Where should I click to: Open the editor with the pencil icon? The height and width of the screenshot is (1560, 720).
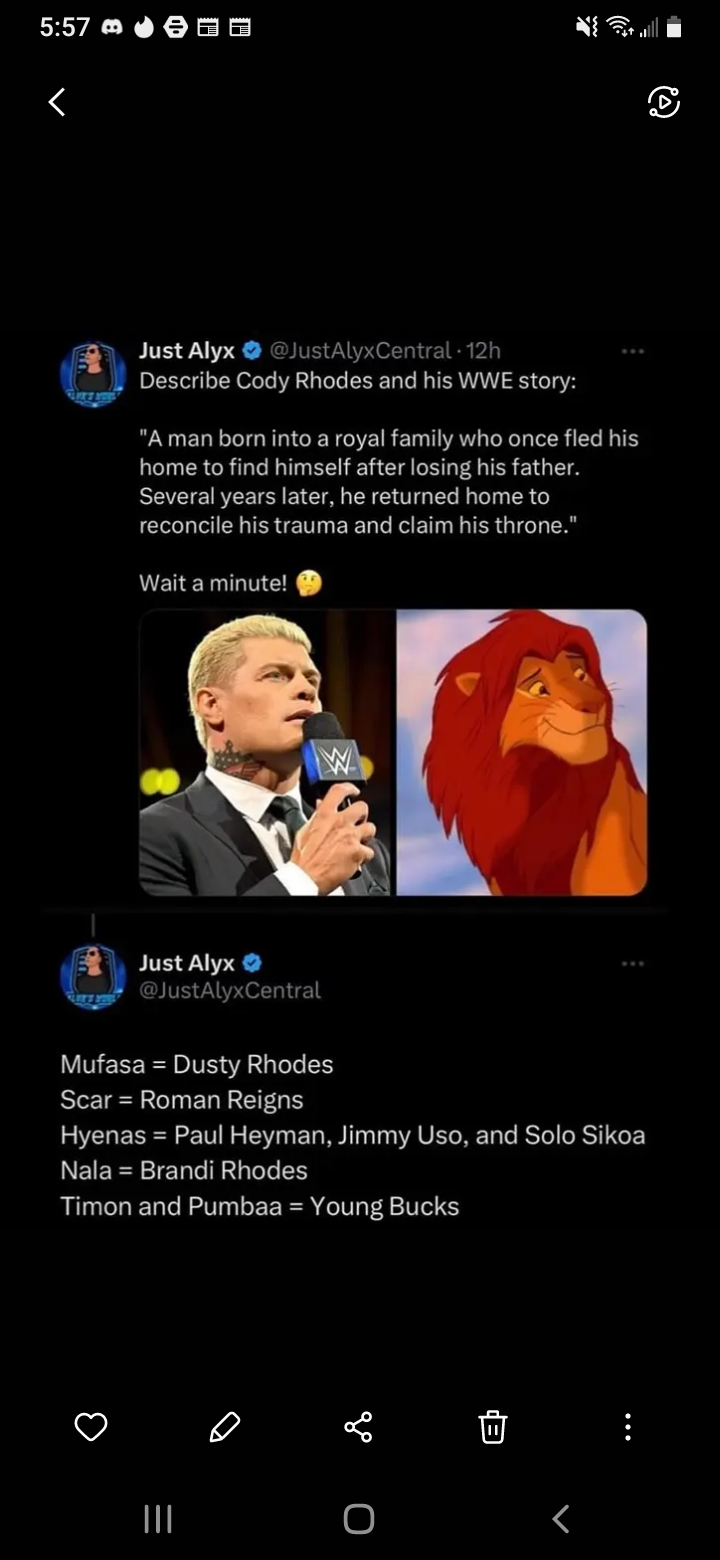225,1426
